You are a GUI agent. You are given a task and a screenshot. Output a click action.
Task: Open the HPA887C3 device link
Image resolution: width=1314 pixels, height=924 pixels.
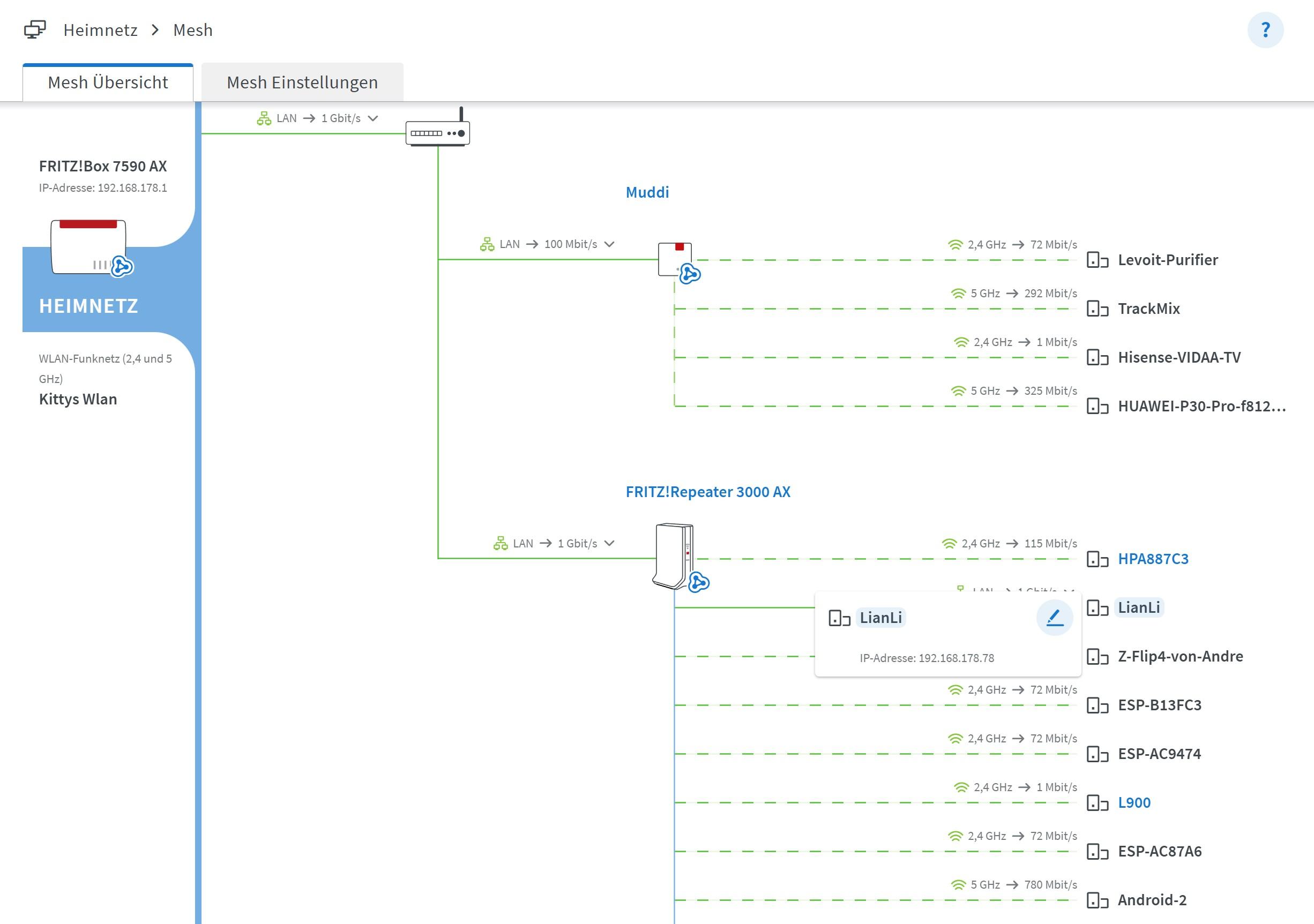pos(1153,559)
